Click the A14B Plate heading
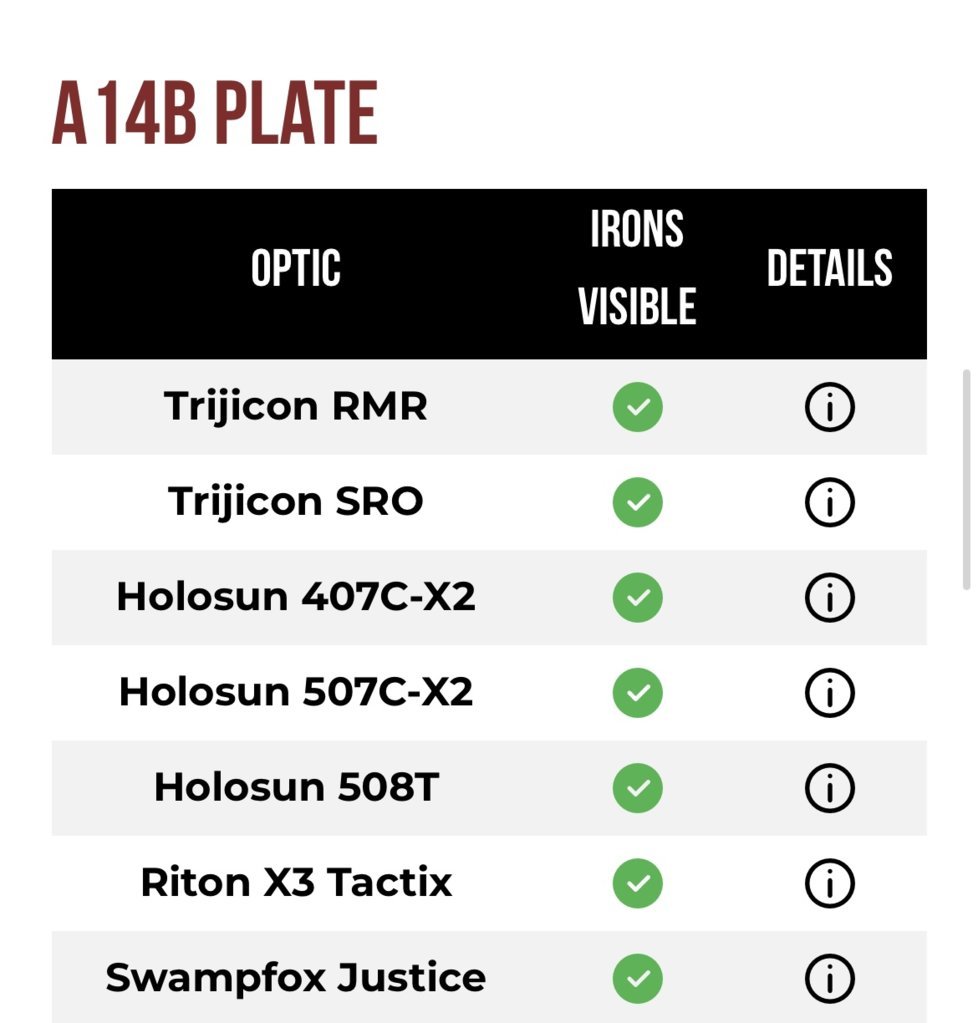Screen dimensions: 978x1023 (x=215, y=113)
